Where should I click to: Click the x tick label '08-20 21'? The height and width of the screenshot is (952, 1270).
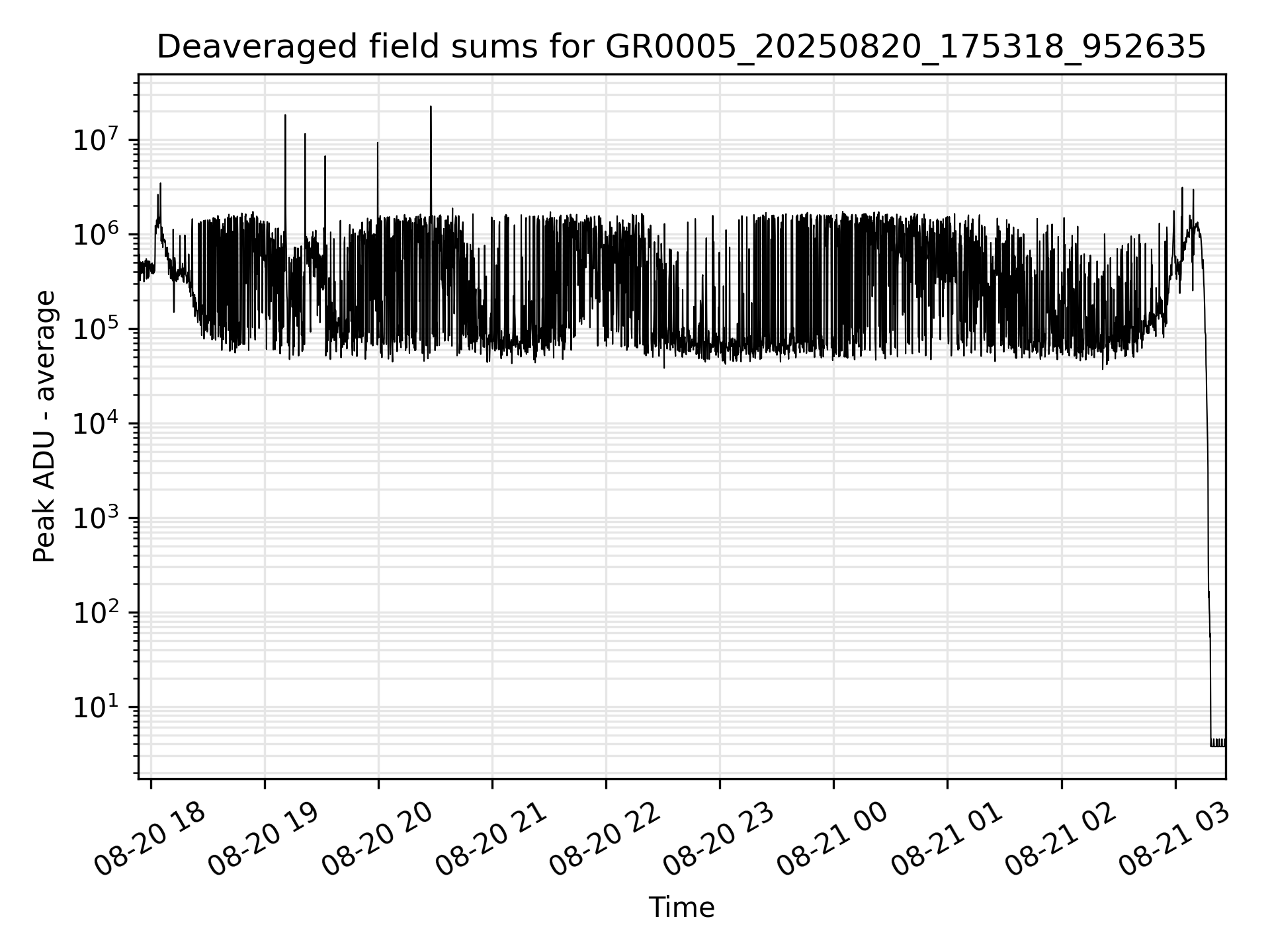tap(491, 840)
